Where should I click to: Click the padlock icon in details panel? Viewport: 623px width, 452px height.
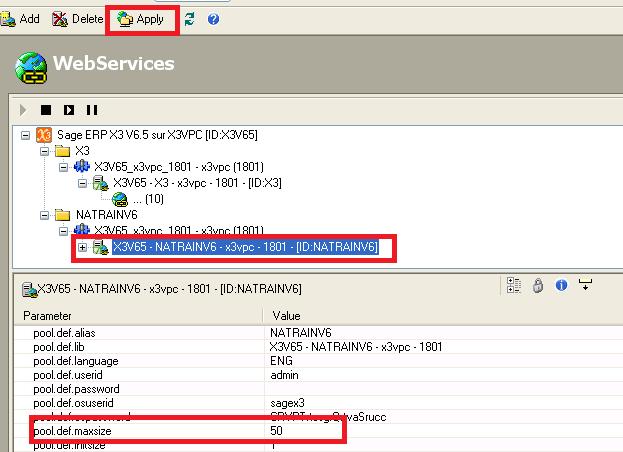538,285
